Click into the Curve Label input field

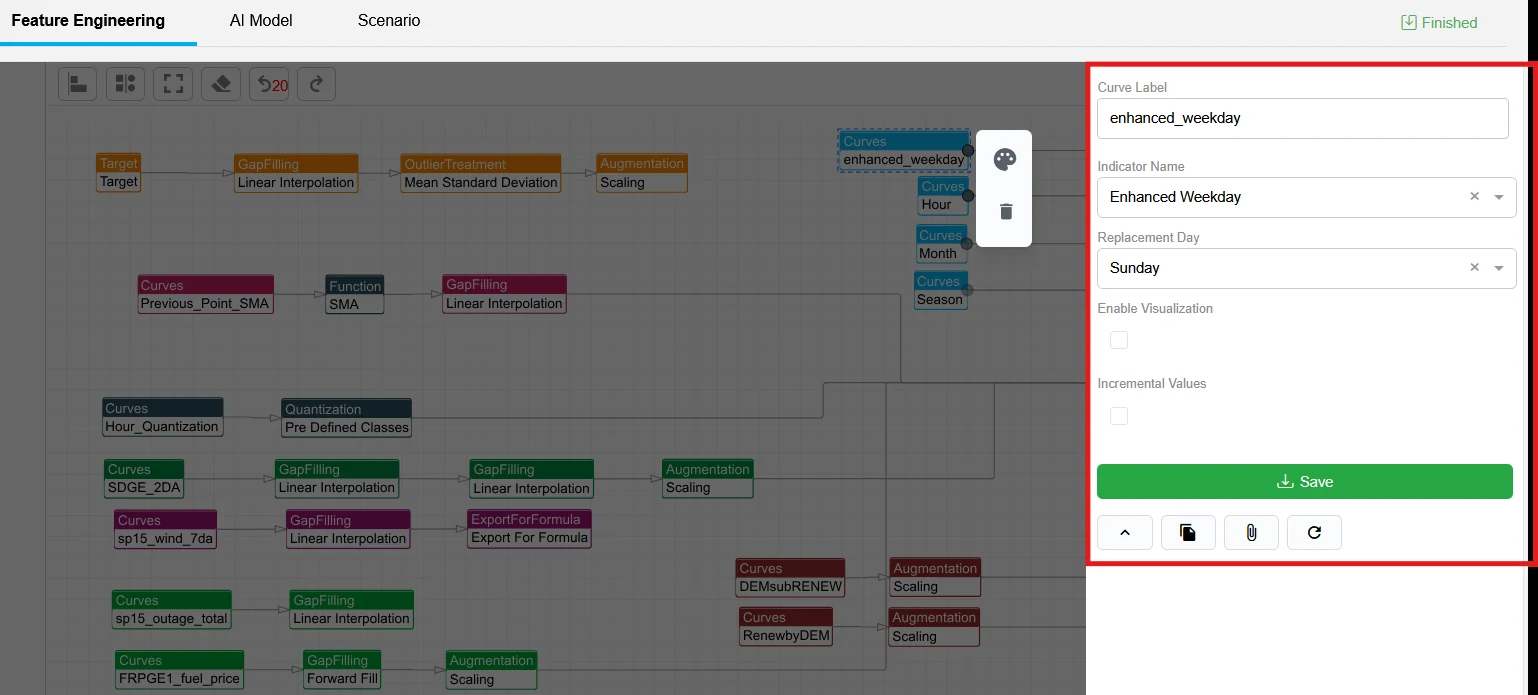(1302, 118)
